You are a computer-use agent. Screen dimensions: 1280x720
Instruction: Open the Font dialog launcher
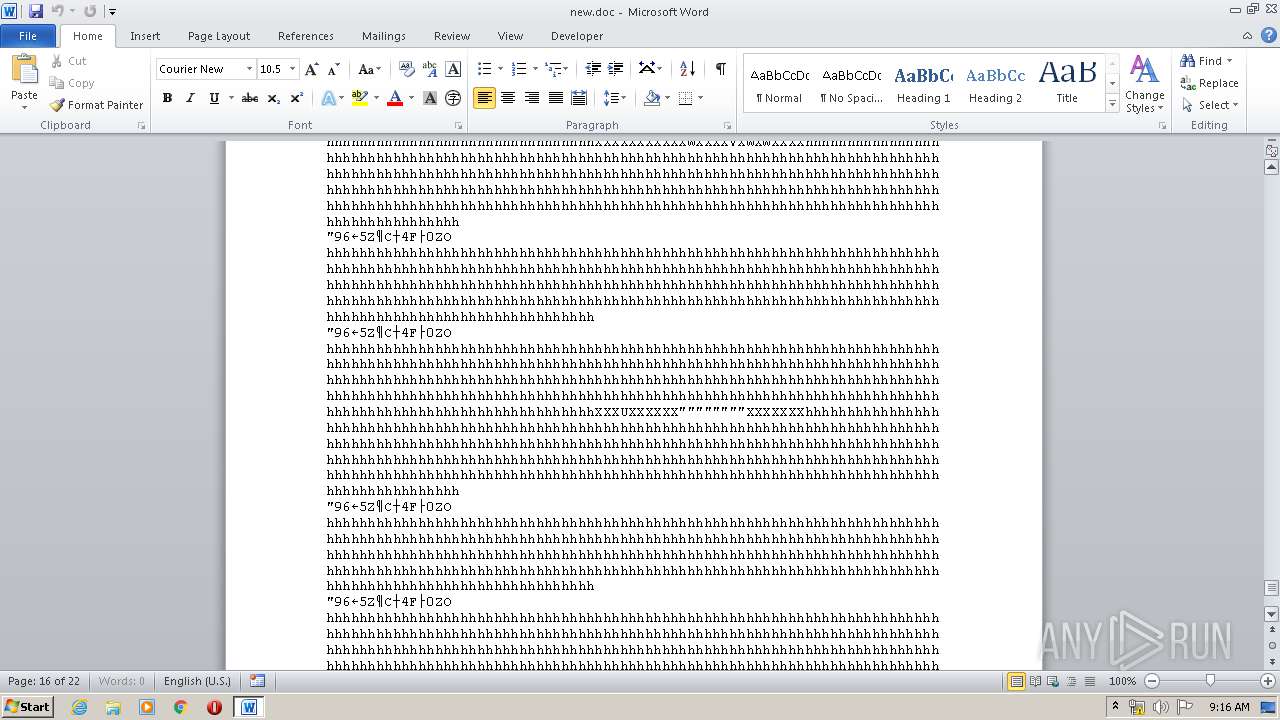(x=458, y=126)
